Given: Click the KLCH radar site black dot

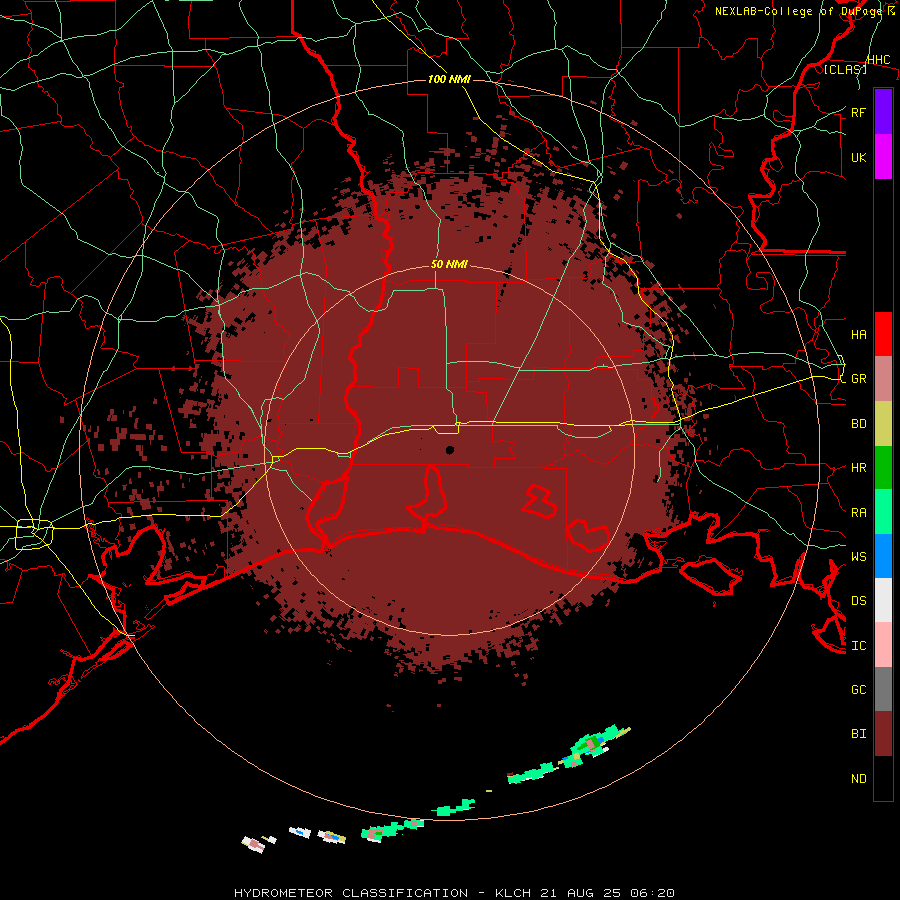Looking at the screenshot, I should (x=450, y=450).
